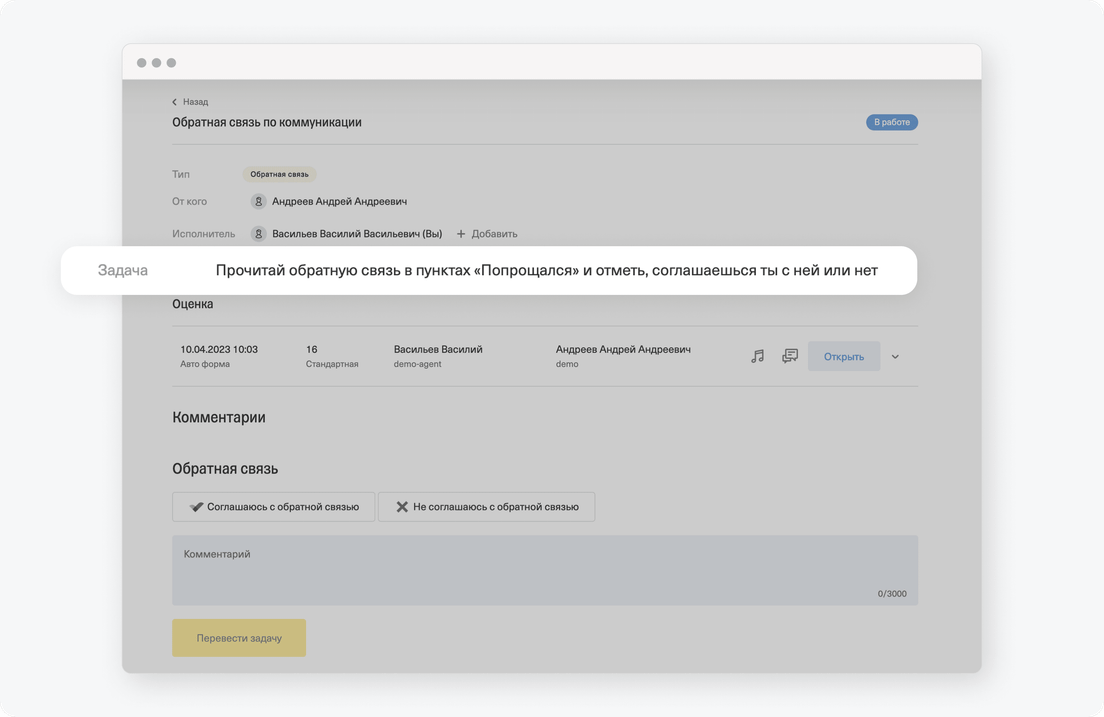
Task: Click the evaluation date 10.04.2023 10:03
Action: (219, 349)
